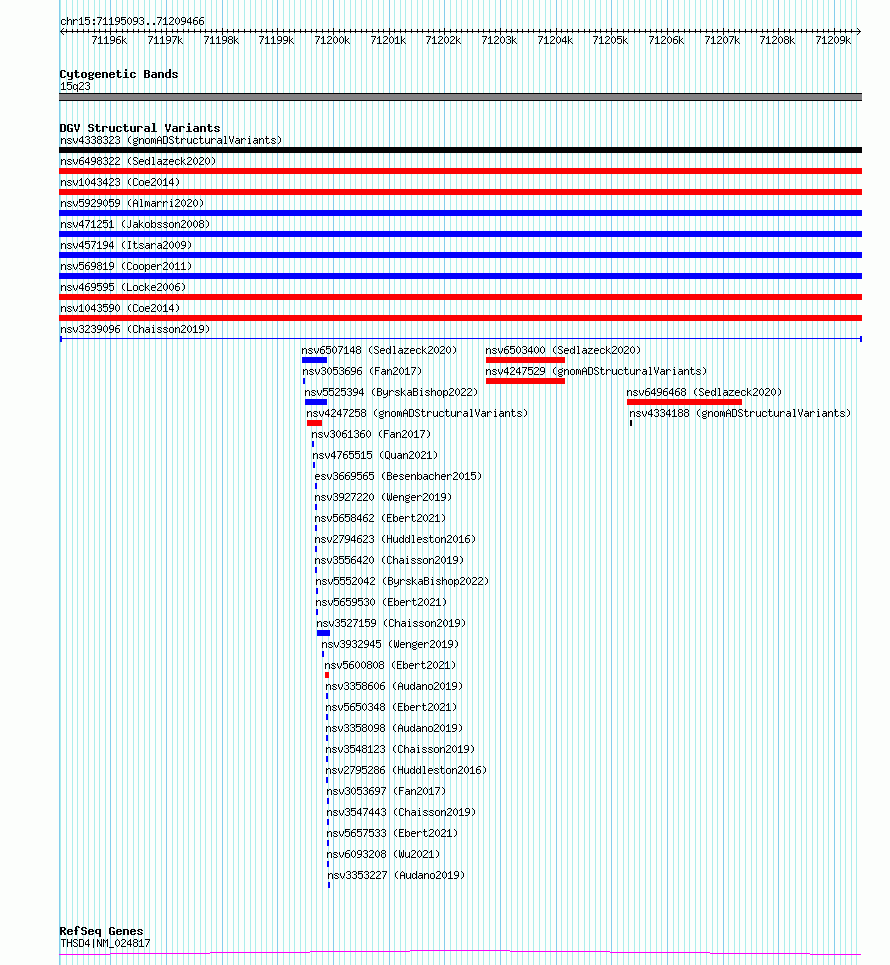Open nsv3353227 (Audano2019) variant
The width and height of the screenshot is (890, 965).
click(396, 875)
